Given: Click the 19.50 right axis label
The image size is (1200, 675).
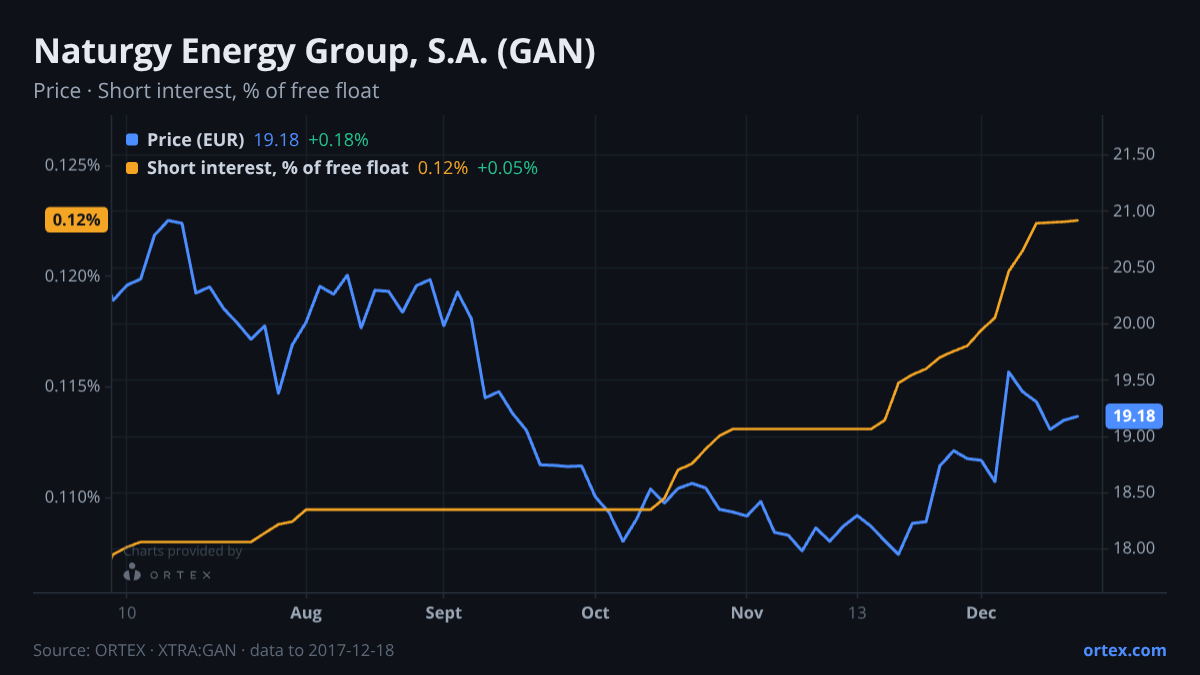Looking at the screenshot, I should 1134,380.
